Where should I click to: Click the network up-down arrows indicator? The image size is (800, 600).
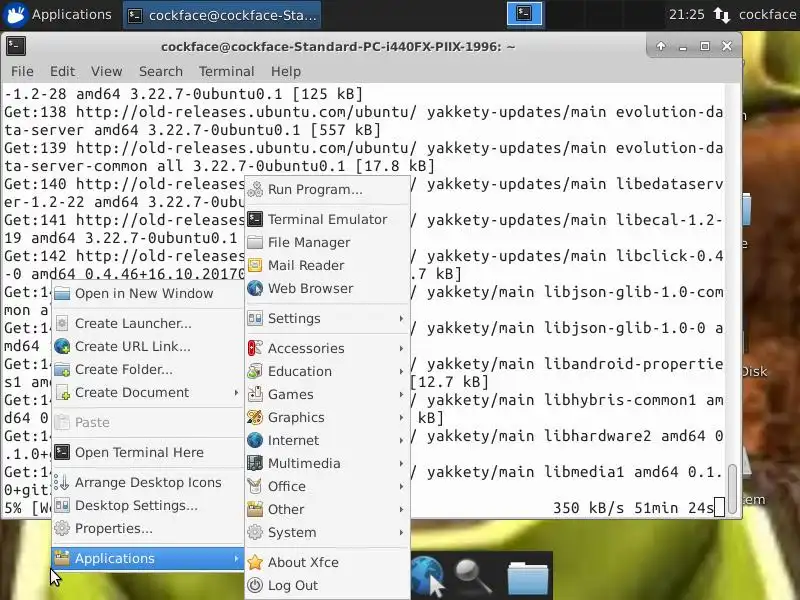[721, 15]
